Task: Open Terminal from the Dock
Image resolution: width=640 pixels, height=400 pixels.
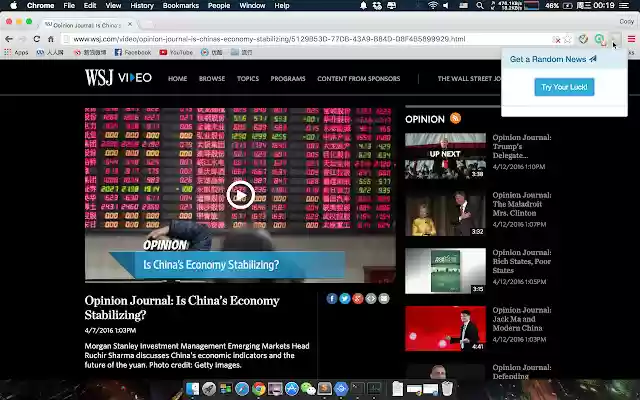Action: click(358, 389)
